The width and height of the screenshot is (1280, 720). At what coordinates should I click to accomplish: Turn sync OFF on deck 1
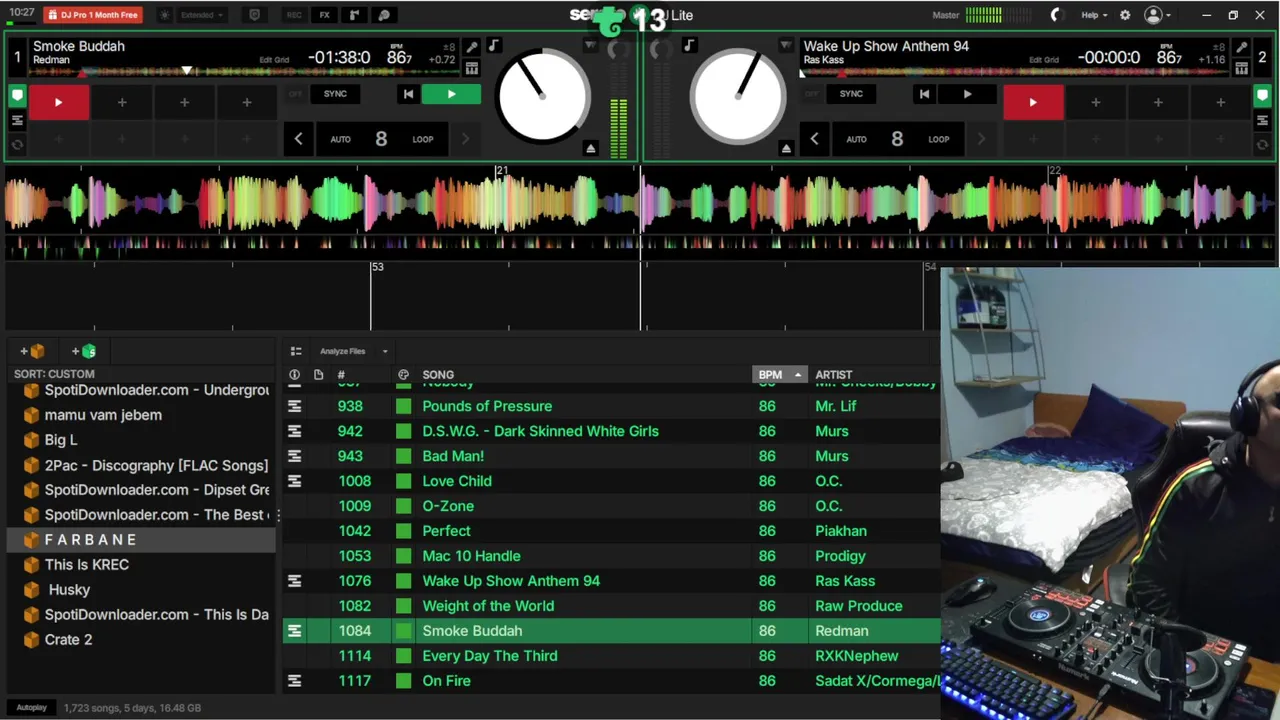coord(295,94)
